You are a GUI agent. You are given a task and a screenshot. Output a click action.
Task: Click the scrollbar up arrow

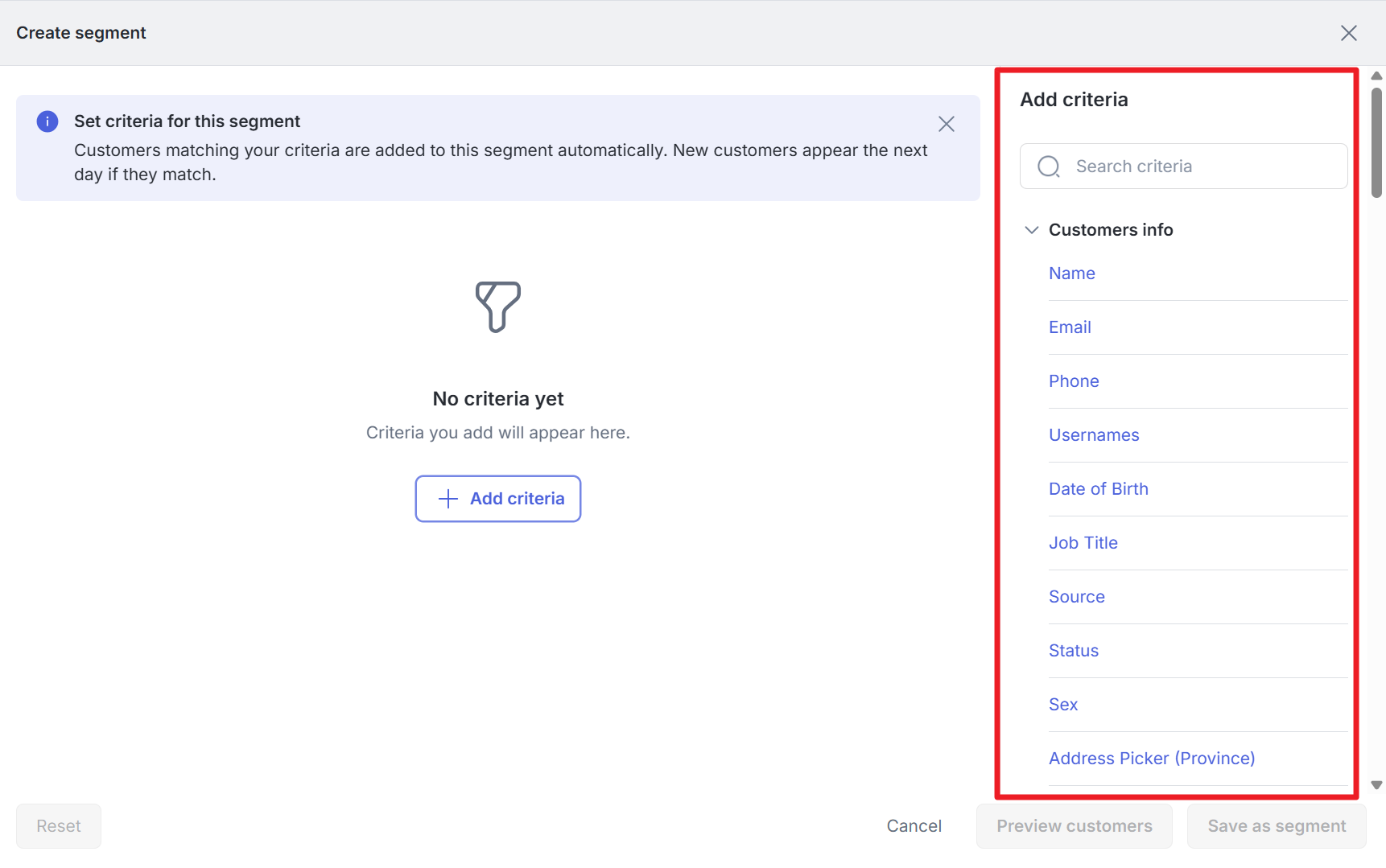tap(1376, 76)
